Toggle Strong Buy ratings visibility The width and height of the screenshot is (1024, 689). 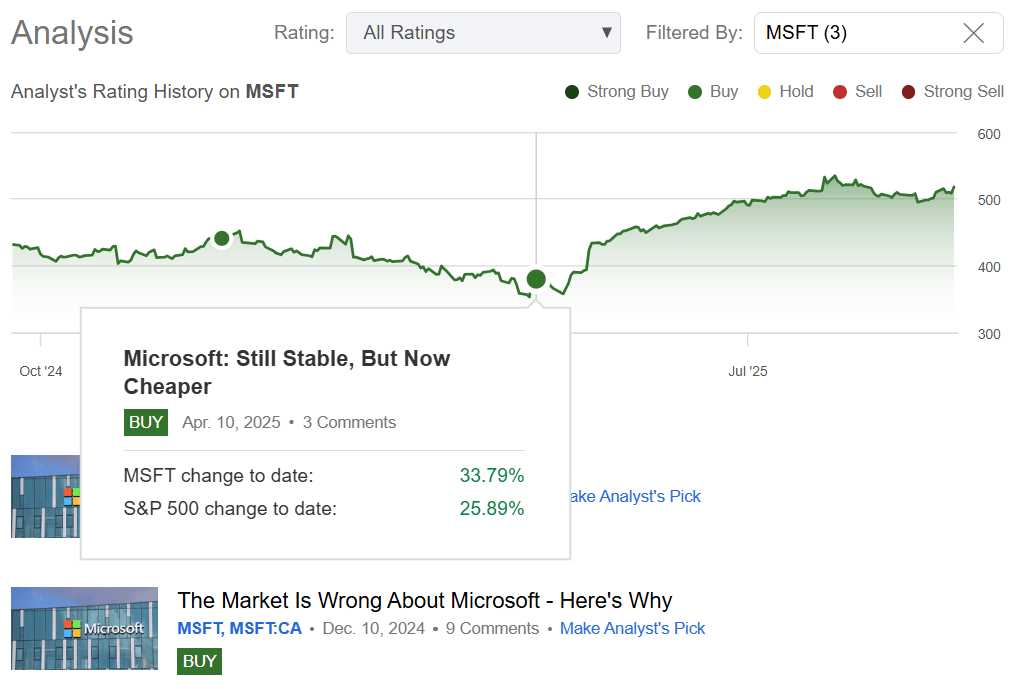570,91
